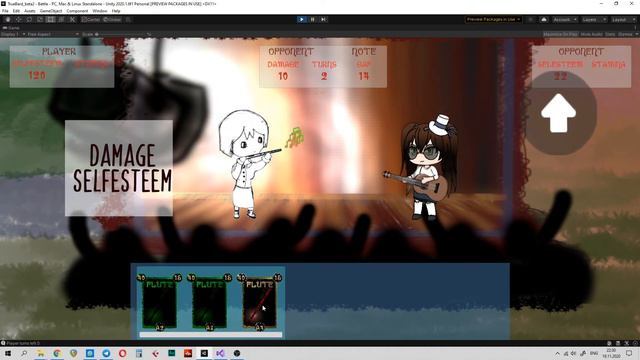Open Telegram from the taskbar
The height and width of the screenshot is (360, 640).
[x=106, y=353]
